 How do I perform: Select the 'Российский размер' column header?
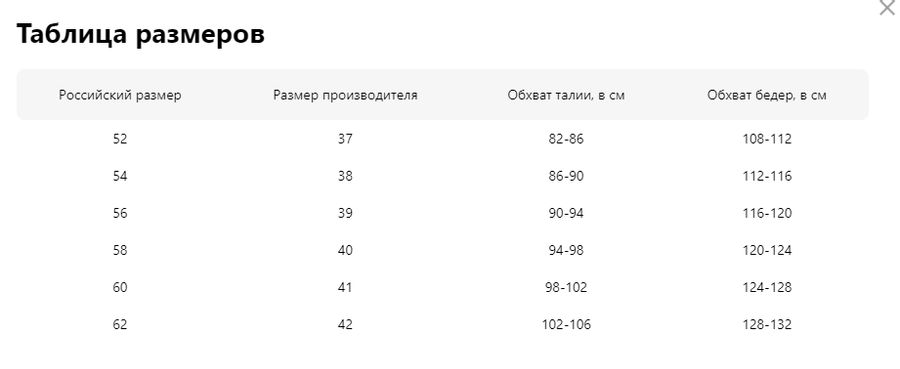120,95
